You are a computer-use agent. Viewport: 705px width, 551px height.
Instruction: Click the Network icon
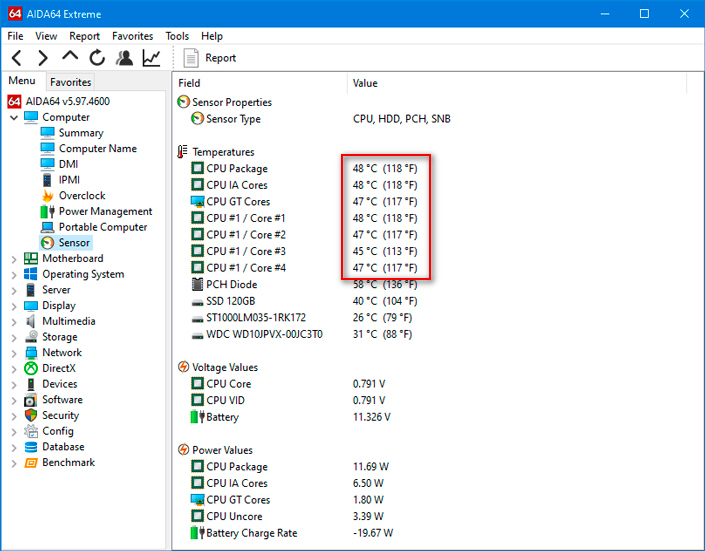[x=31, y=353]
